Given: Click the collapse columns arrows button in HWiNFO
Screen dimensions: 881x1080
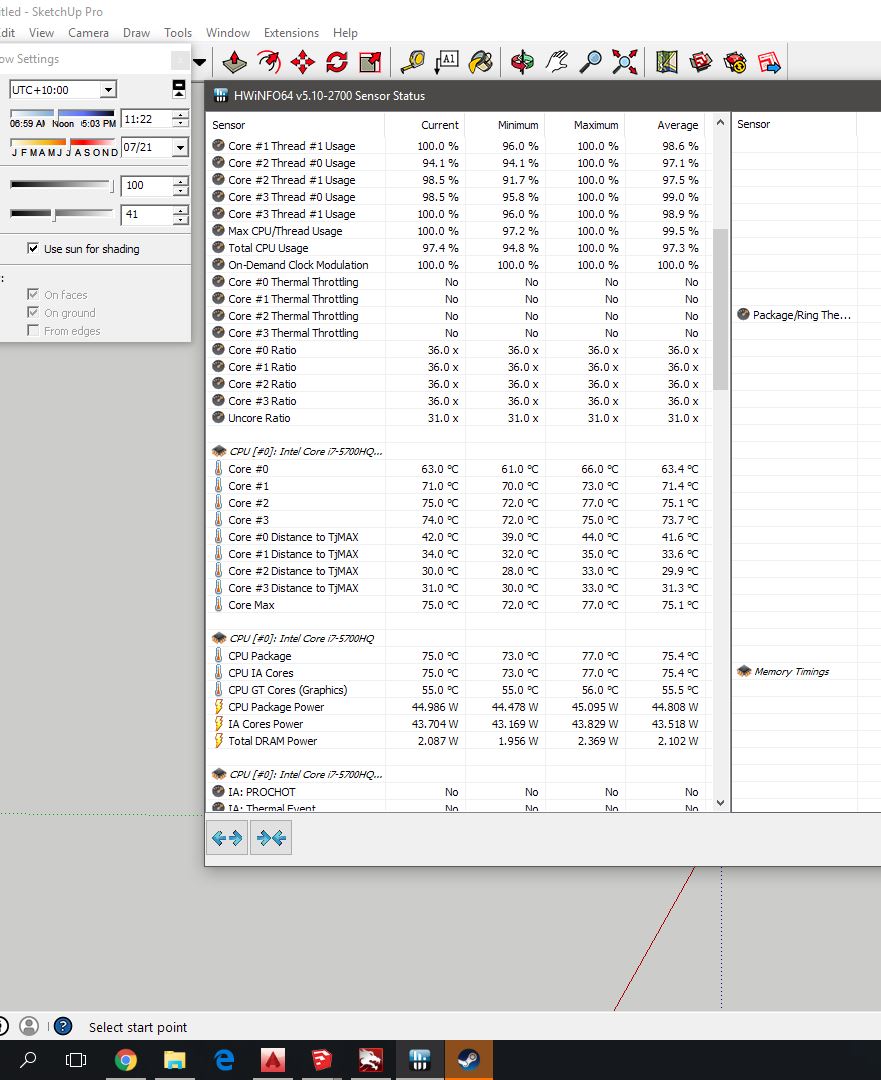Looking at the screenshot, I should (271, 838).
